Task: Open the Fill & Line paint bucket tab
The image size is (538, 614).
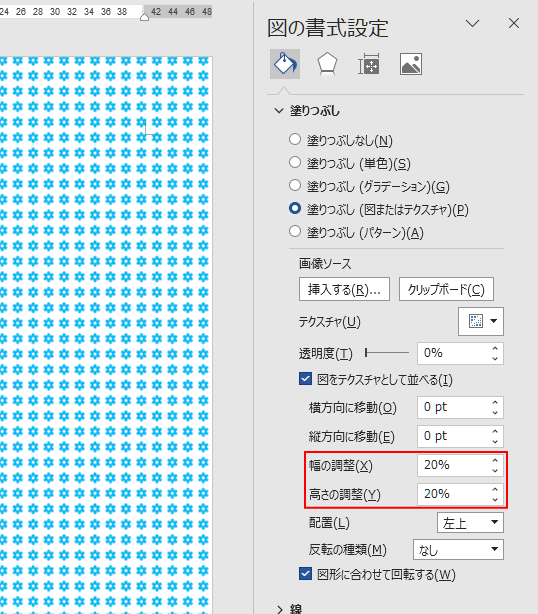Action: pos(285,64)
